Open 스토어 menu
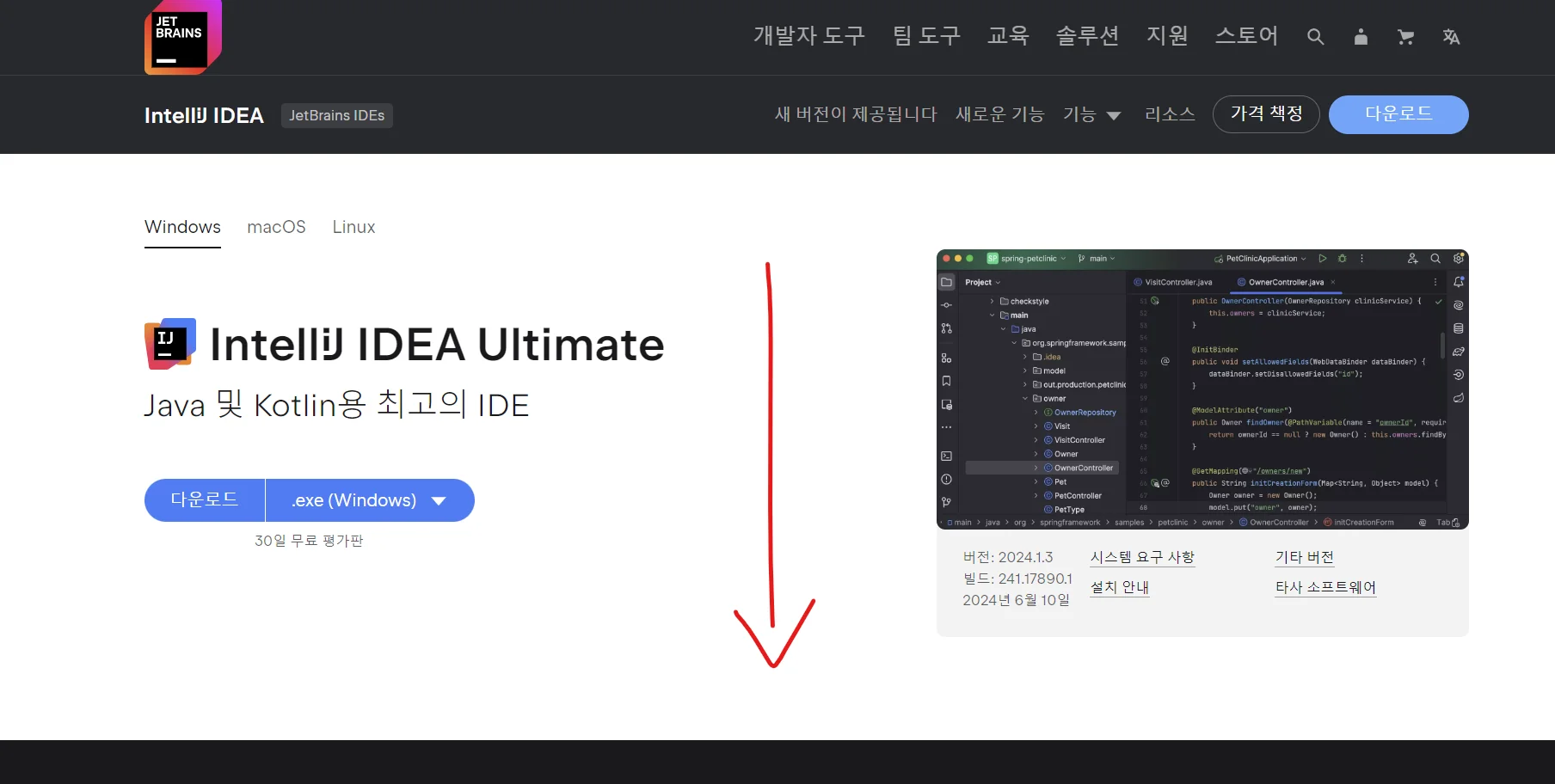Screen dimensions: 1555x784 (1246, 35)
